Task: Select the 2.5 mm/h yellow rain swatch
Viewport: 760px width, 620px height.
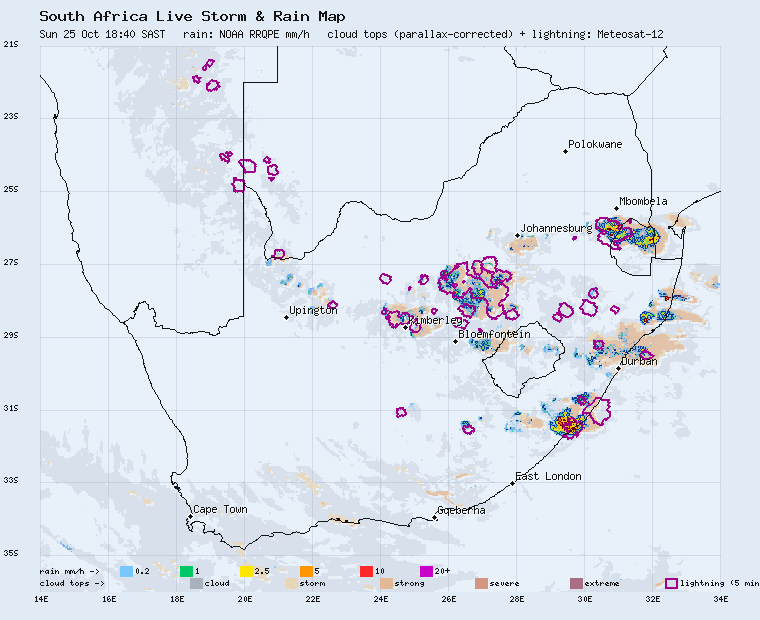Action: 247,571
